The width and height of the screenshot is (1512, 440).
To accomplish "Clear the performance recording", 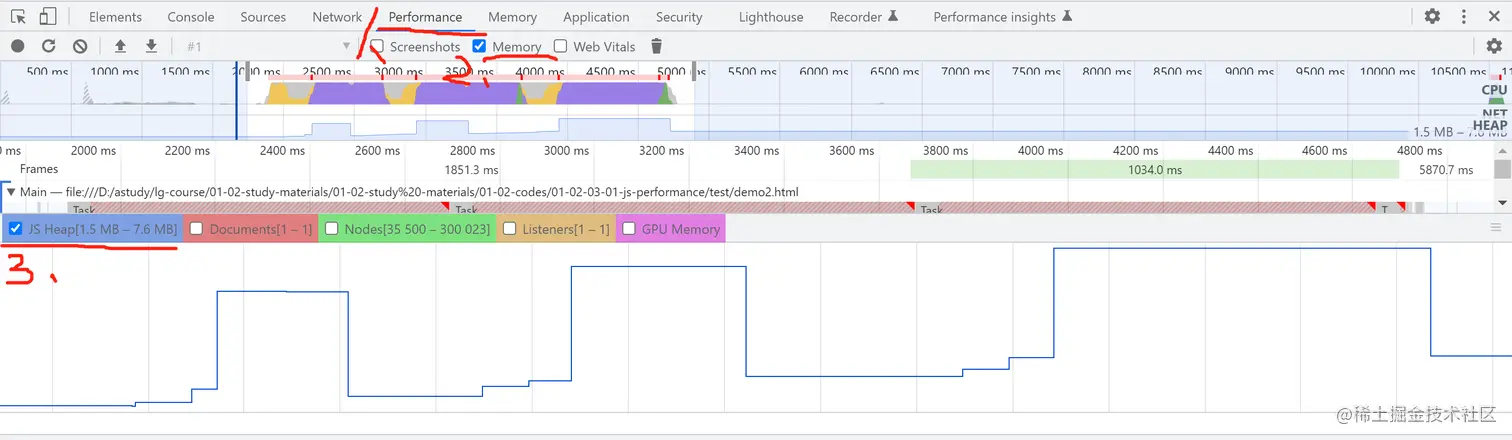I will [x=80, y=46].
